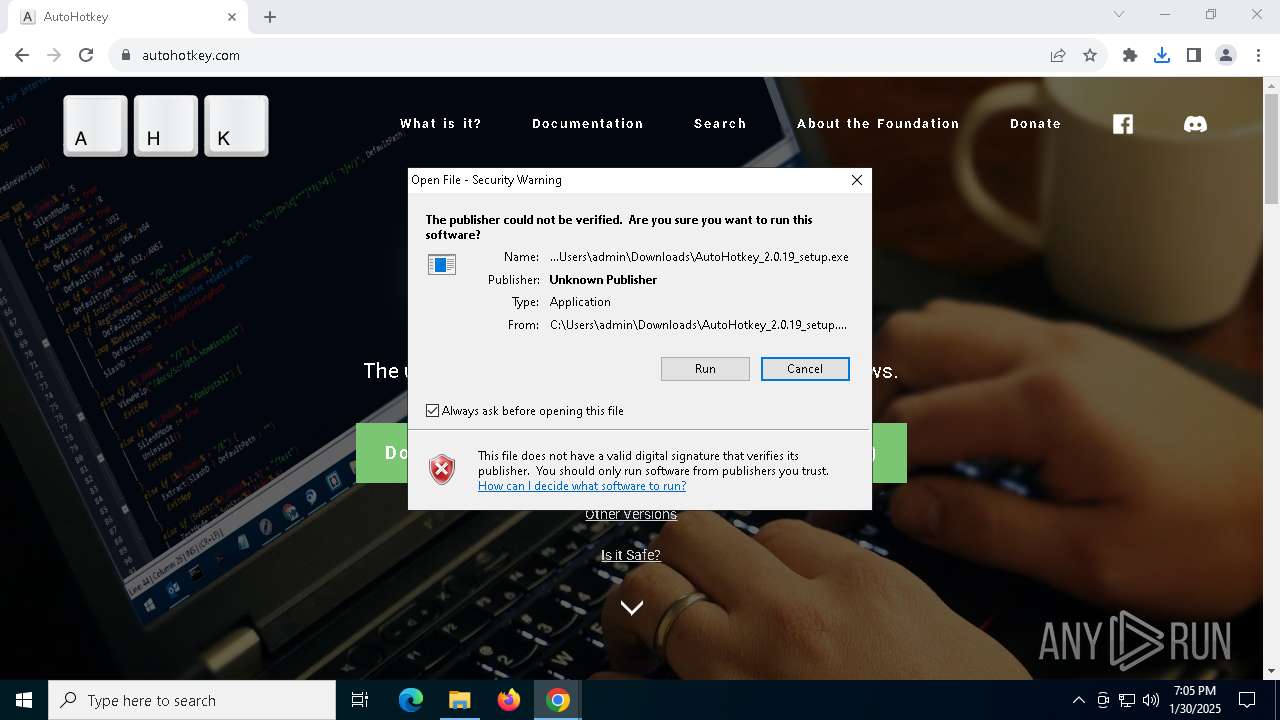Bookmark this page with star icon

click(x=1090, y=55)
